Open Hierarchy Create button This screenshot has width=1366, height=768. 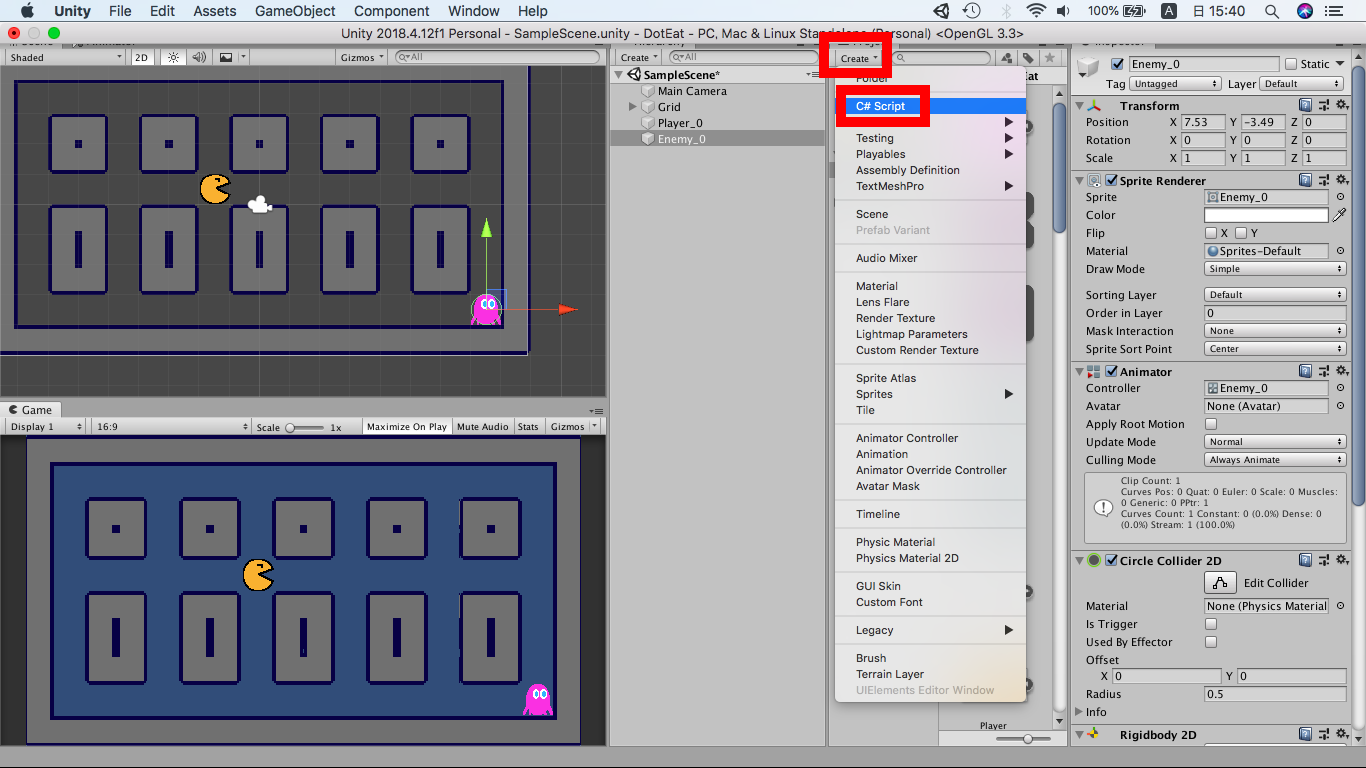point(639,58)
